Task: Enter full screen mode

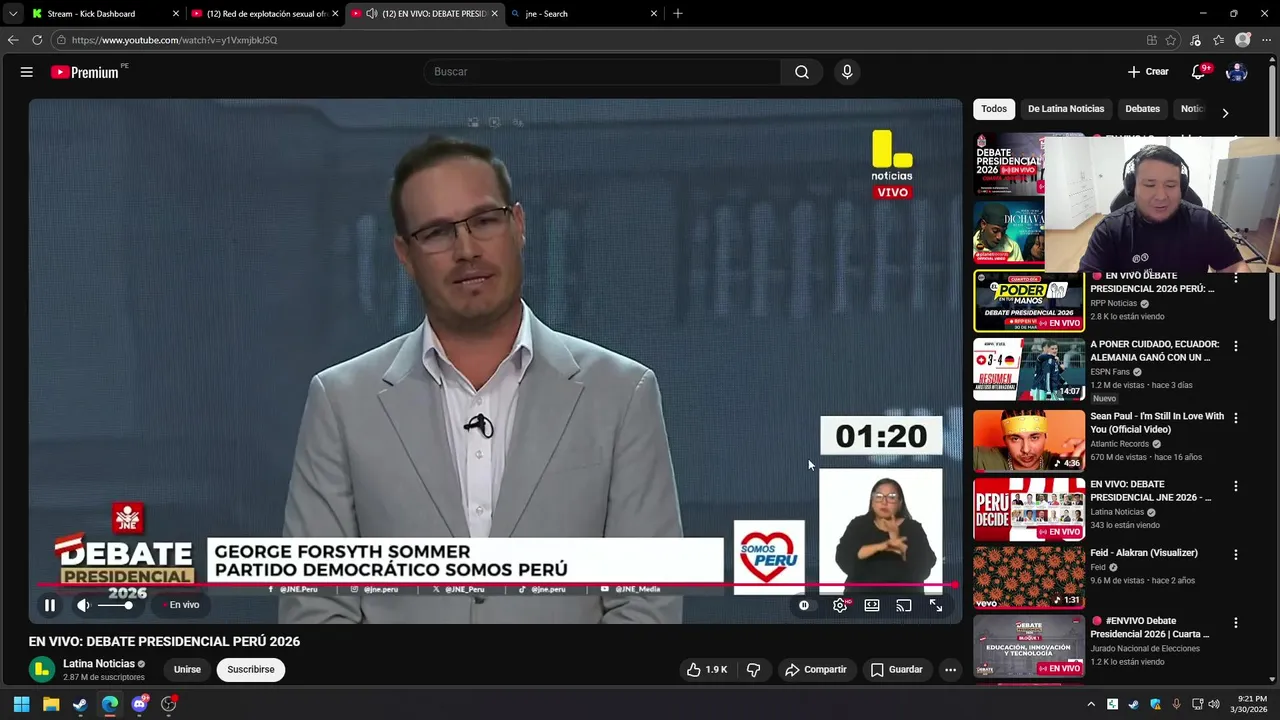Action: tap(936, 605)
